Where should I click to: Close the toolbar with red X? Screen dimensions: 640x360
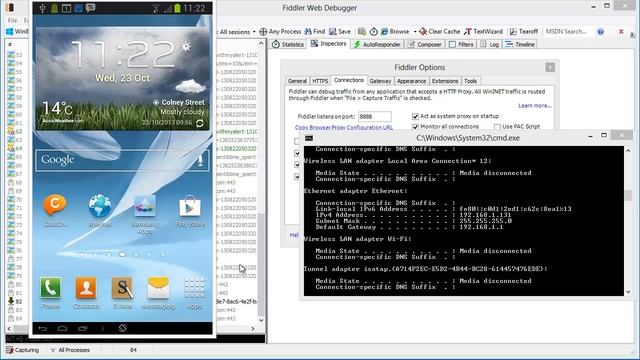click(621, 31)
